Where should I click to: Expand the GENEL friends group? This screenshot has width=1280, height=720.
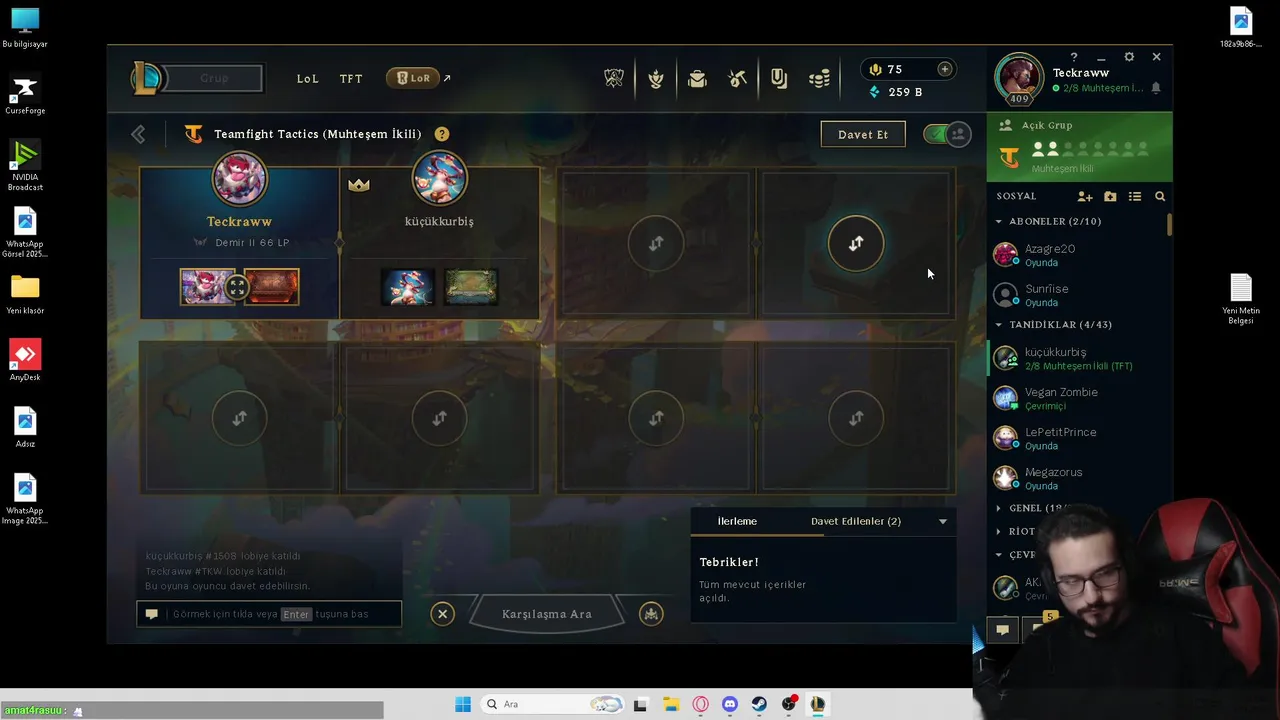coord(998,508)
